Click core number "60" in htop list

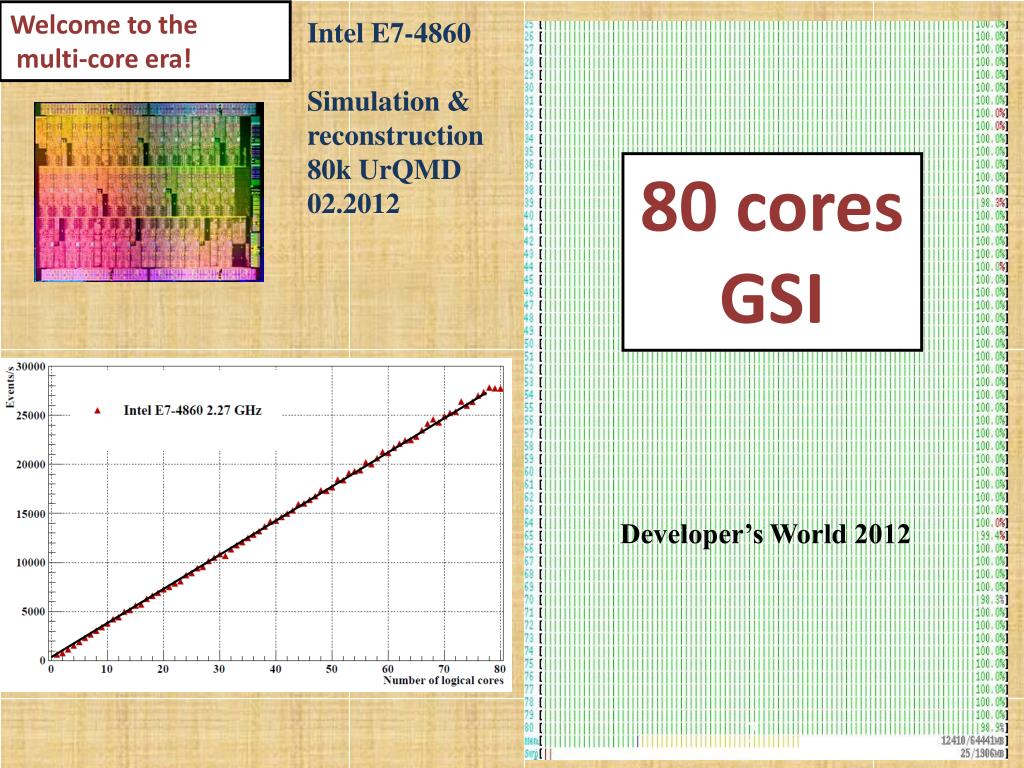pyautogui.click(x=529, y=472)
